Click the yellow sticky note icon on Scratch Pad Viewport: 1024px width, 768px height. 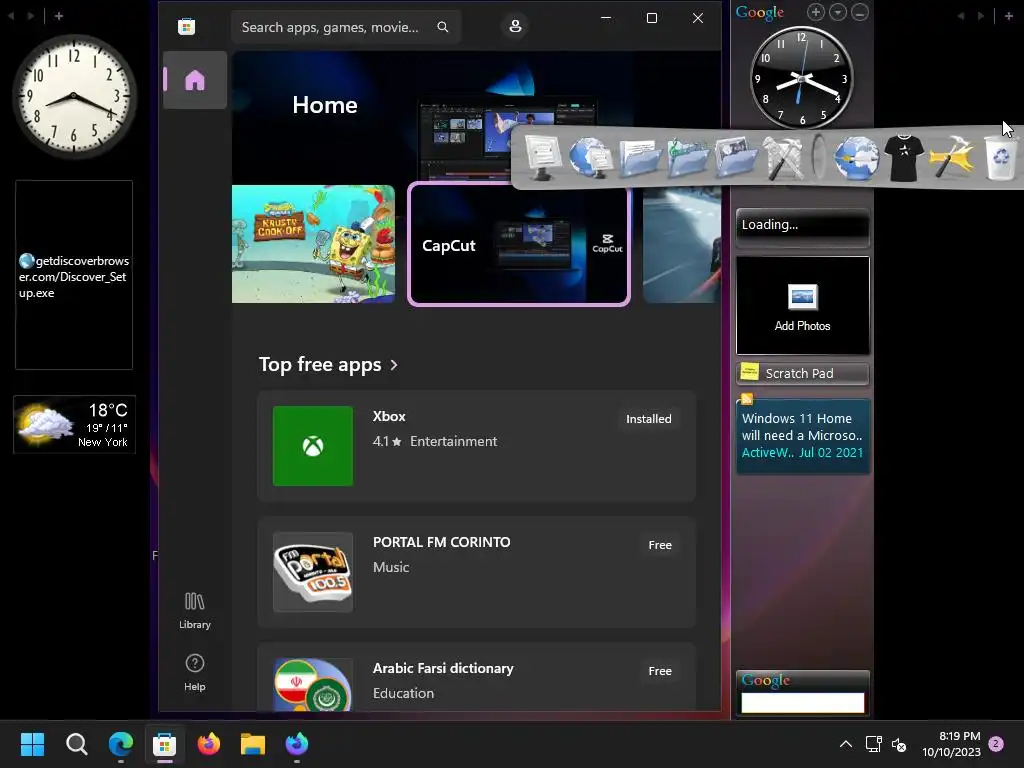click(749, 372)
